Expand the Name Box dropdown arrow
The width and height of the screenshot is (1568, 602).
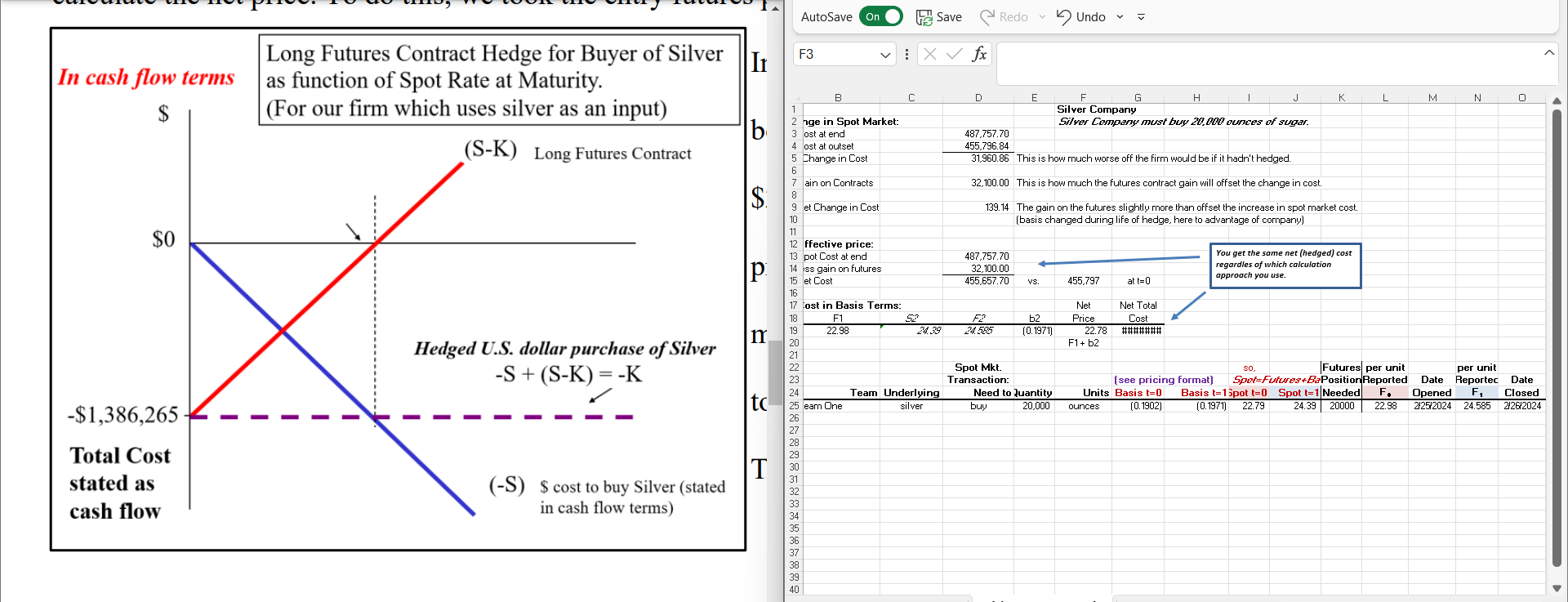click(x=885, y=55)
